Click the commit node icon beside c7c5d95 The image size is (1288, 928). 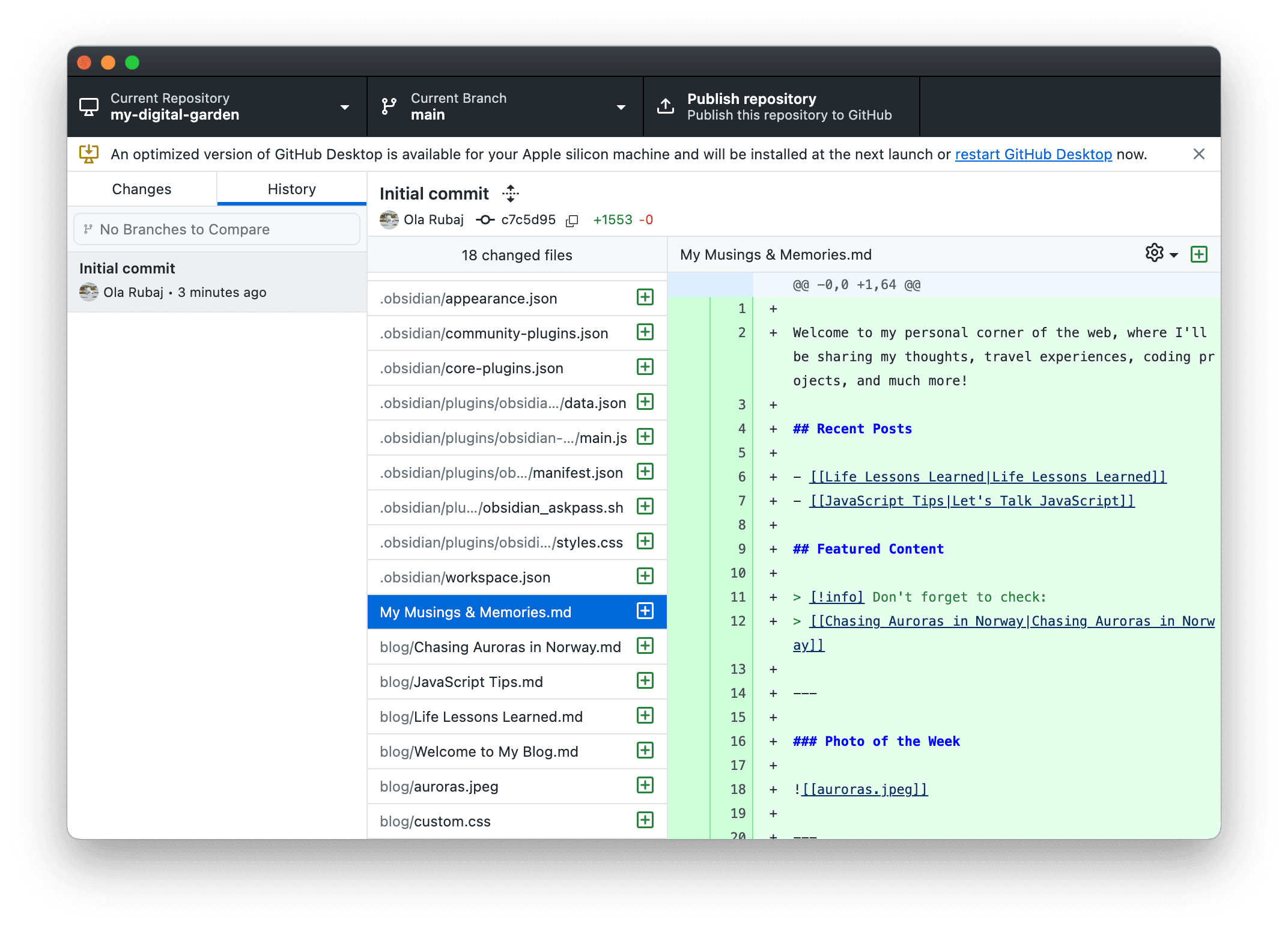485,220
